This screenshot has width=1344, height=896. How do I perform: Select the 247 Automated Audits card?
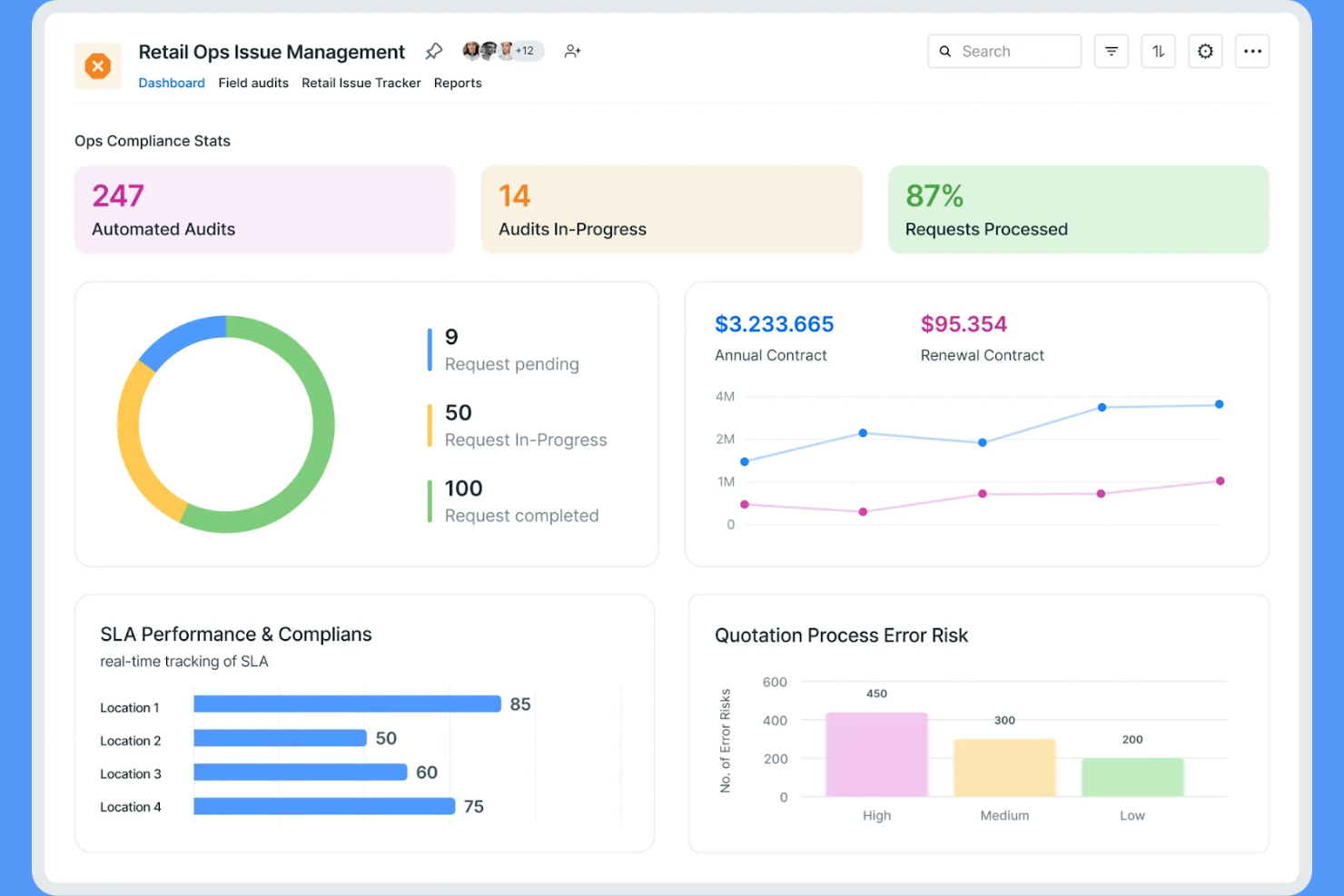click(x=264, y=209)
